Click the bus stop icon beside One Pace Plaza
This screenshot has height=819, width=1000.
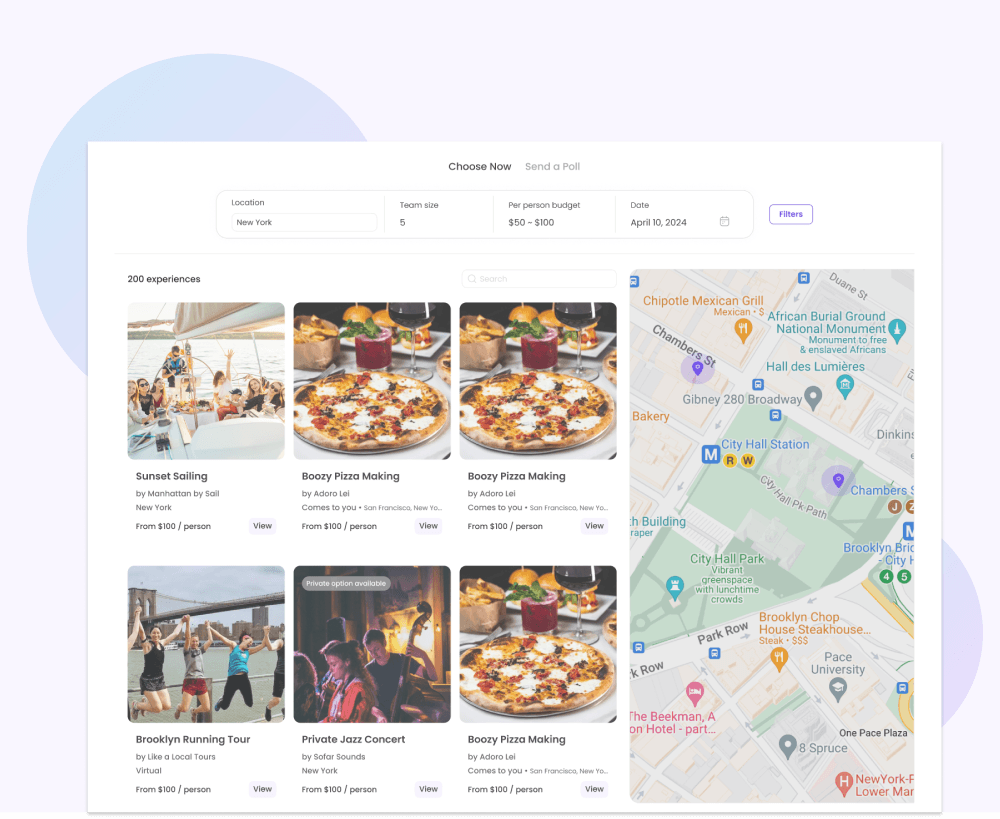902,688
